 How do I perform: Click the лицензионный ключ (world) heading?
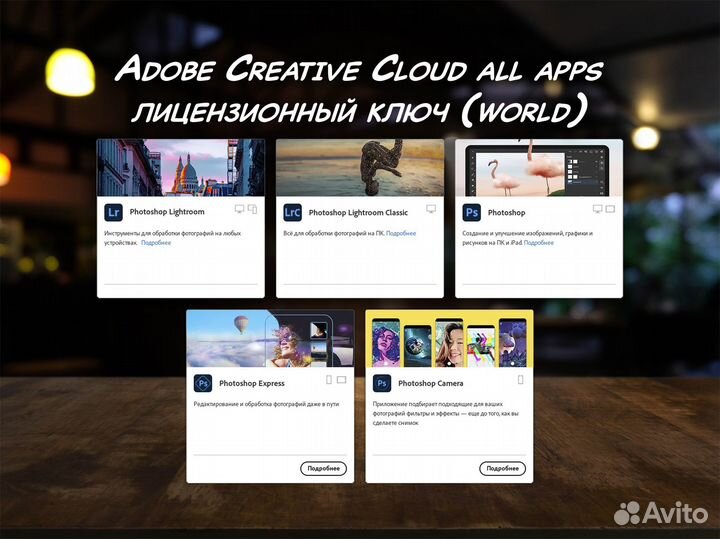(360, 111)
